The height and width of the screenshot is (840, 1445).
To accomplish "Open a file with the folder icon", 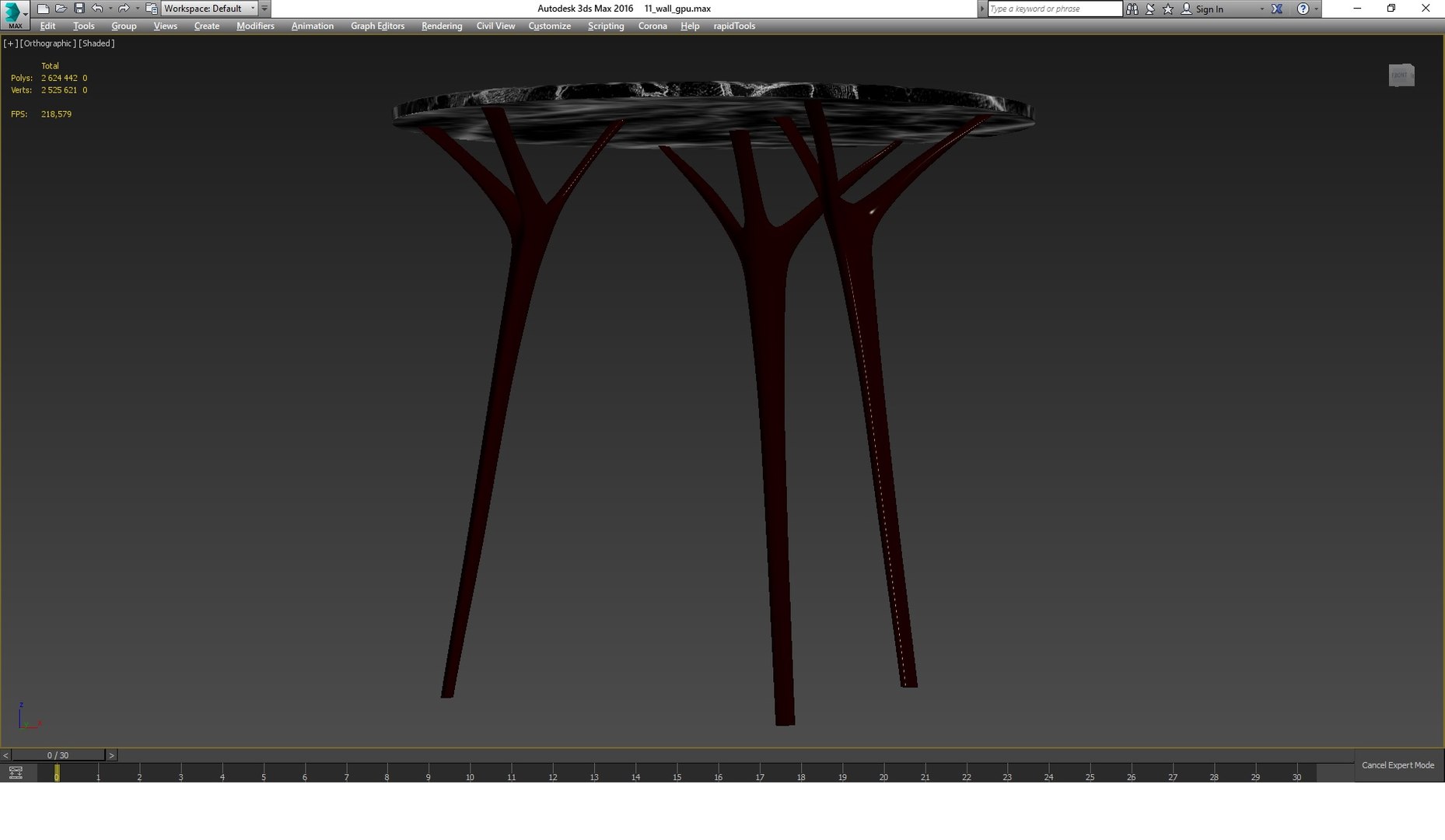I will tap(61, 9).
